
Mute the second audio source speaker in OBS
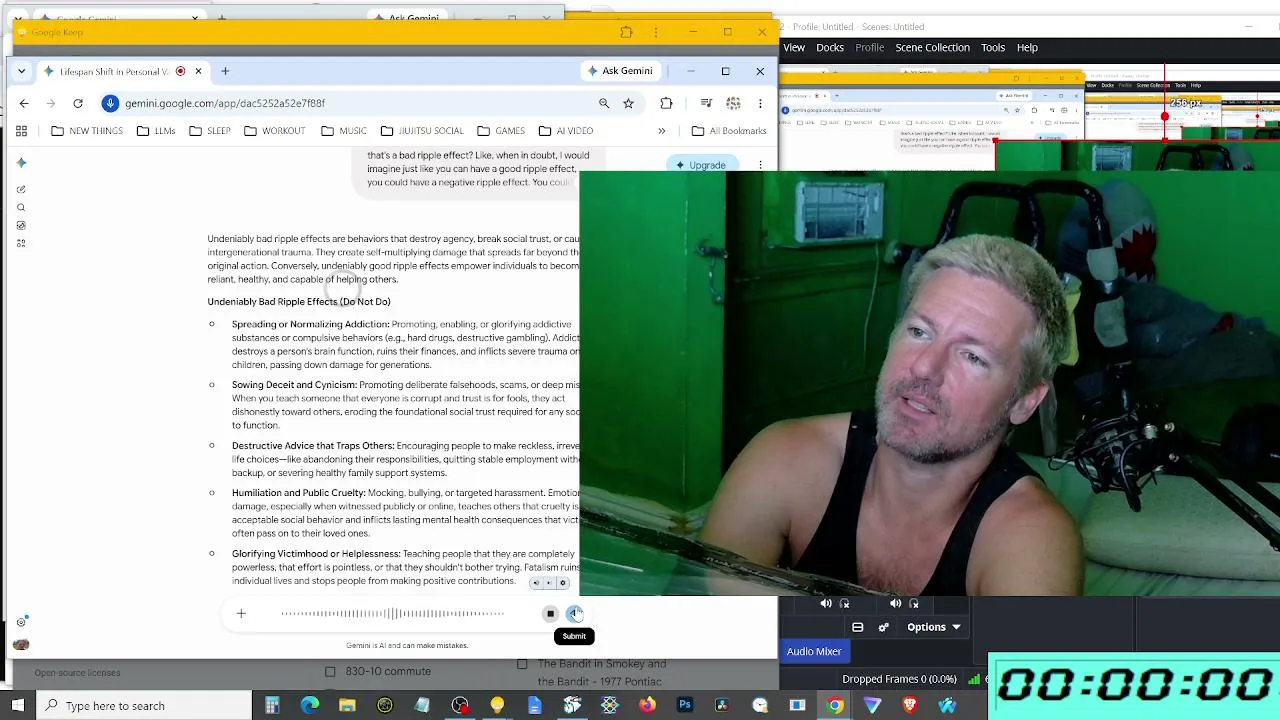[x=895, y=603]
